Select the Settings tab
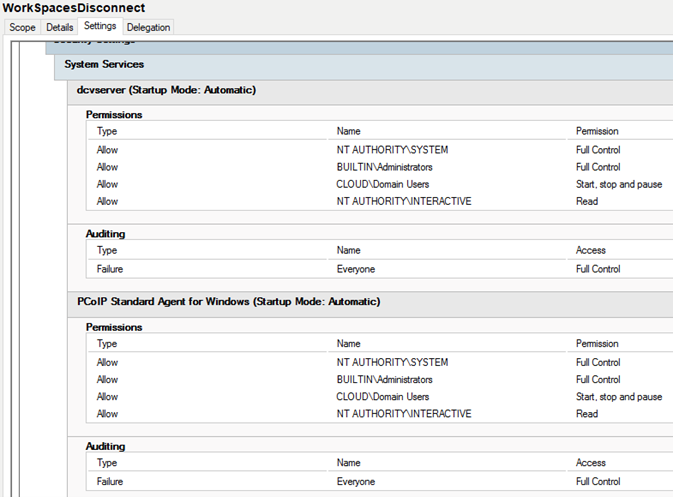The image size is (673, 497). pyautogui.click(x=100, y=26)
